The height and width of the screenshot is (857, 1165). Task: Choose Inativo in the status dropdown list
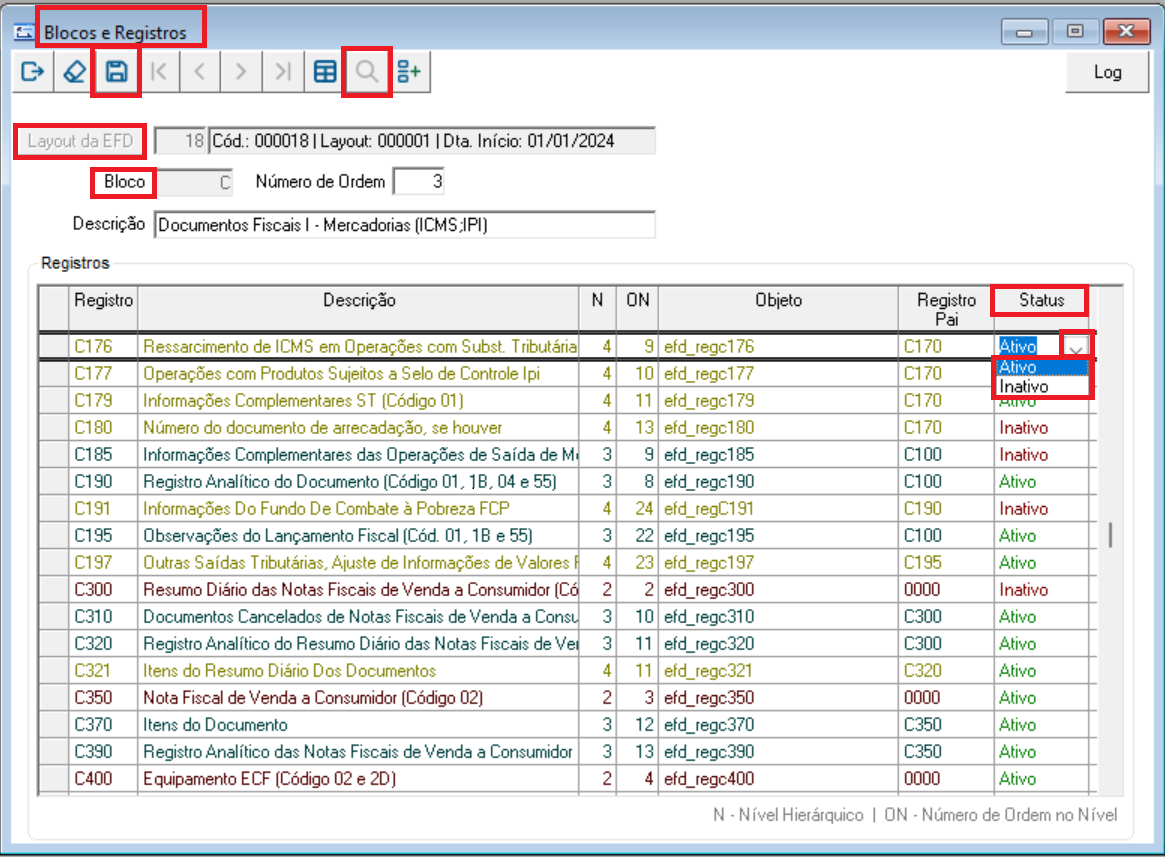click(1042, 387)
